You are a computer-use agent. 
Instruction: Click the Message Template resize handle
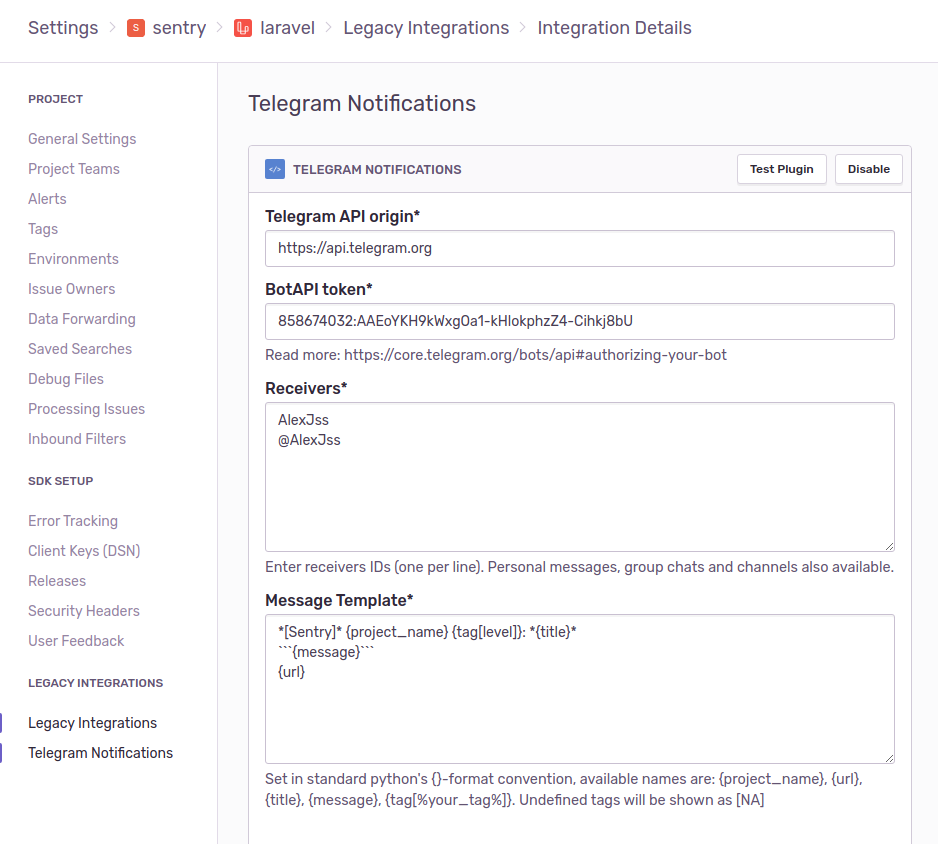[x=890, y=758]
